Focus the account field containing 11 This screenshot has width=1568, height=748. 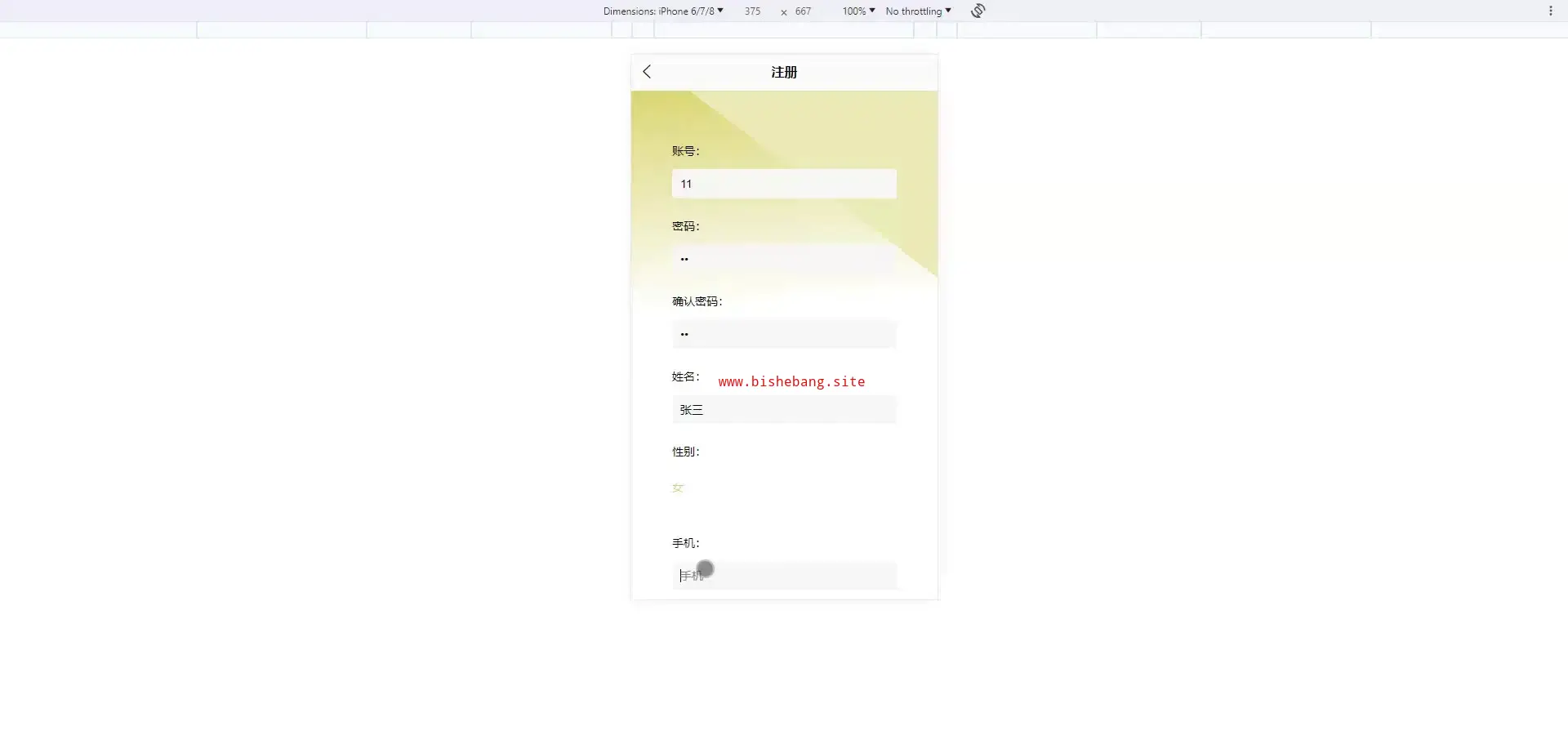784,184
